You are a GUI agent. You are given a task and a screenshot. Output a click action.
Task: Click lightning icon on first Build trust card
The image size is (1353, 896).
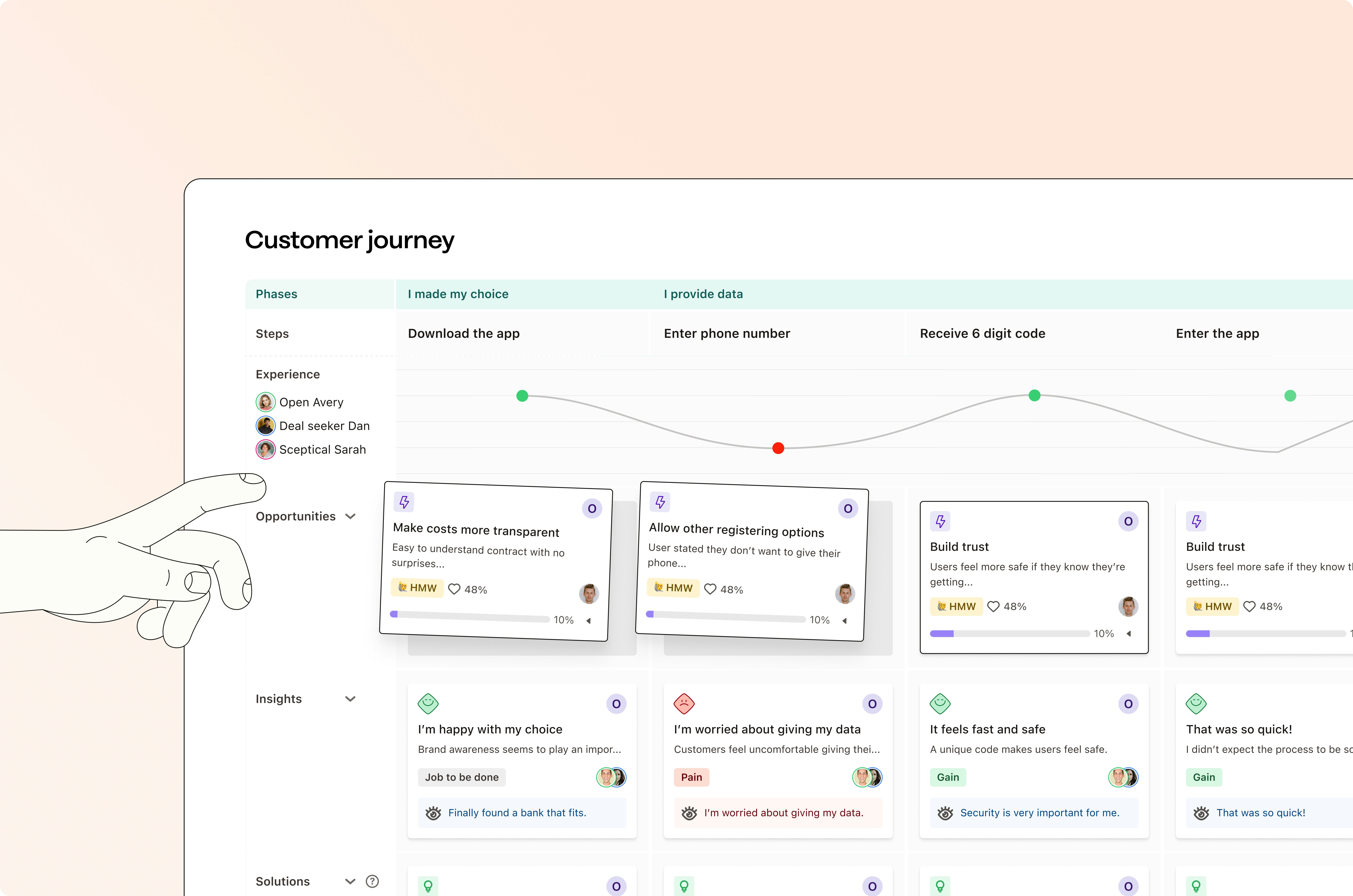tap(940, 521)
